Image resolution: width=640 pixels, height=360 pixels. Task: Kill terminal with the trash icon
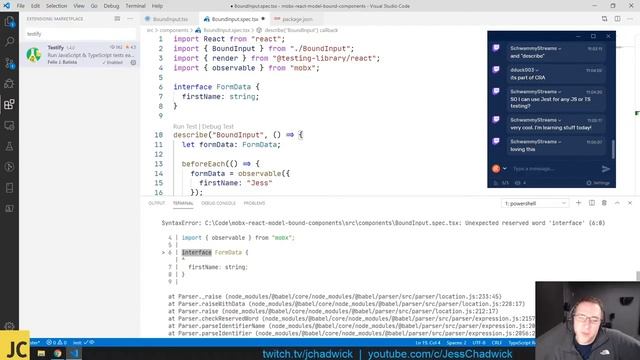604,203
